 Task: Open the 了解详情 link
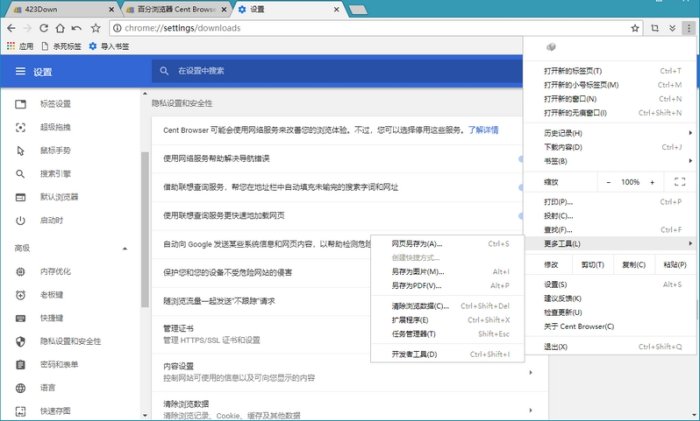click(x=483, y=130)
